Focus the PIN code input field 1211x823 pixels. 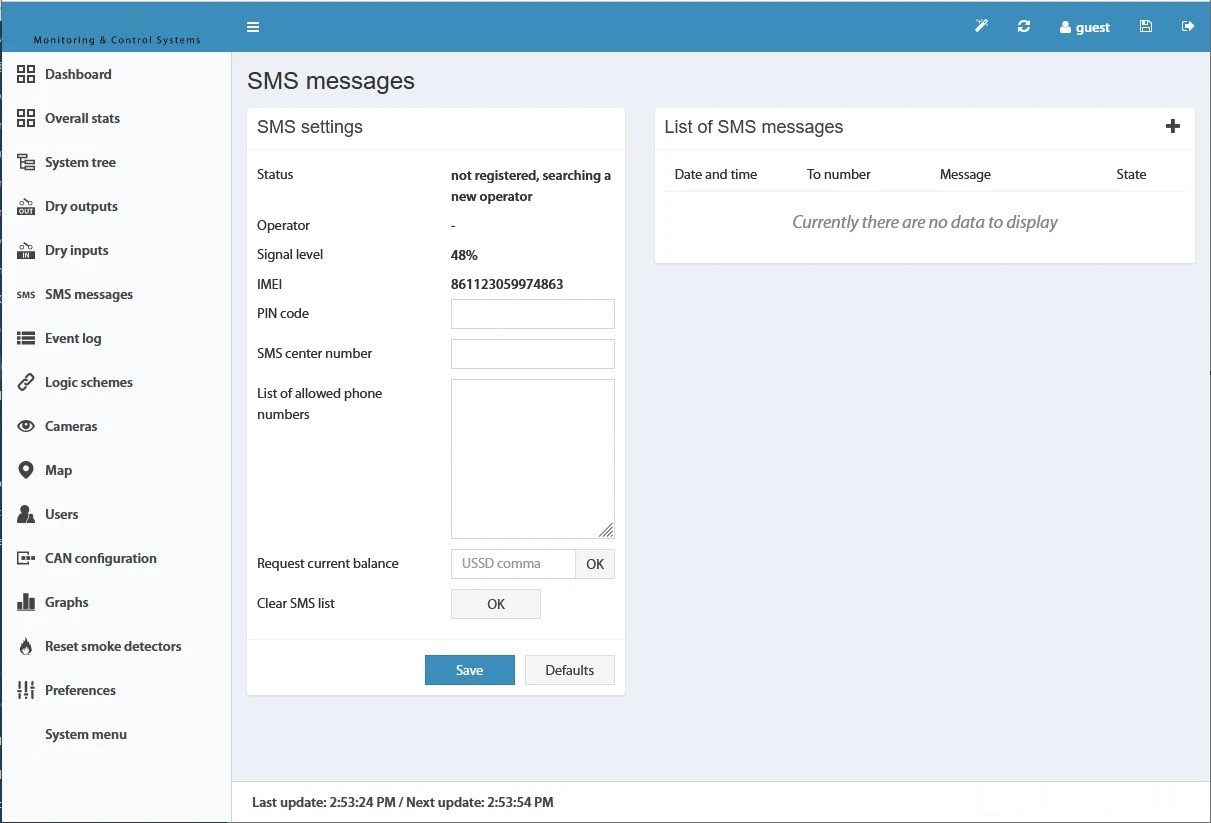tap(533, 314)
